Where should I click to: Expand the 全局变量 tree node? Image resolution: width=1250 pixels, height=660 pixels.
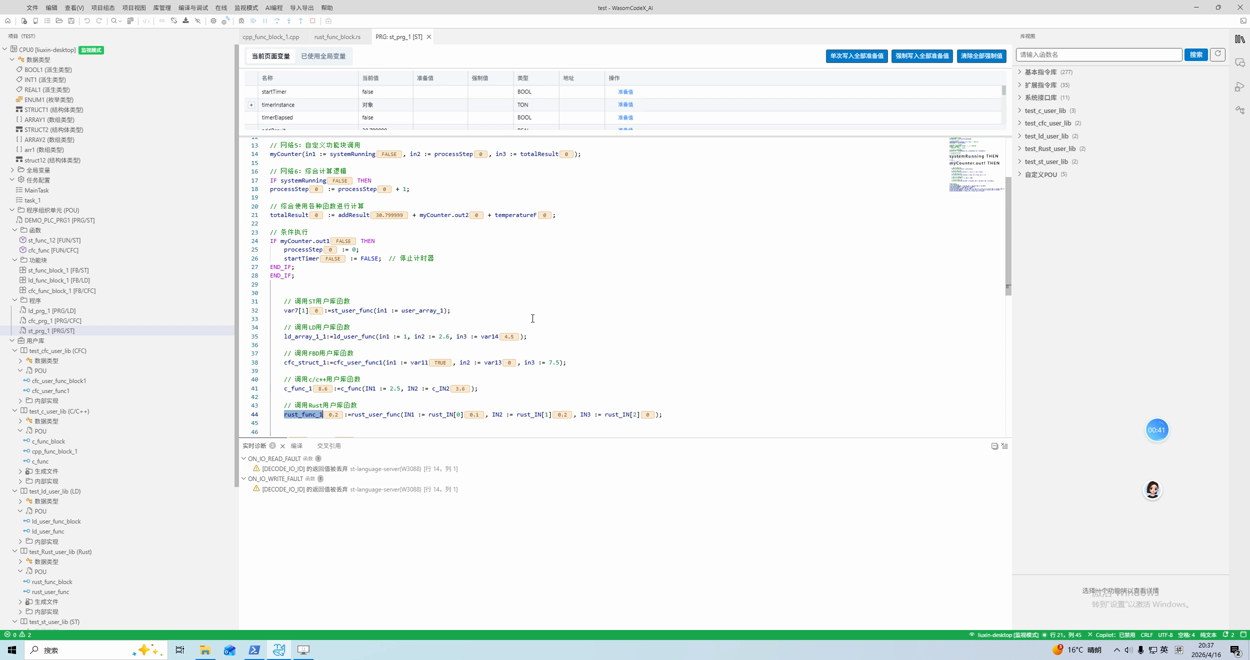(x=12, y=170)
